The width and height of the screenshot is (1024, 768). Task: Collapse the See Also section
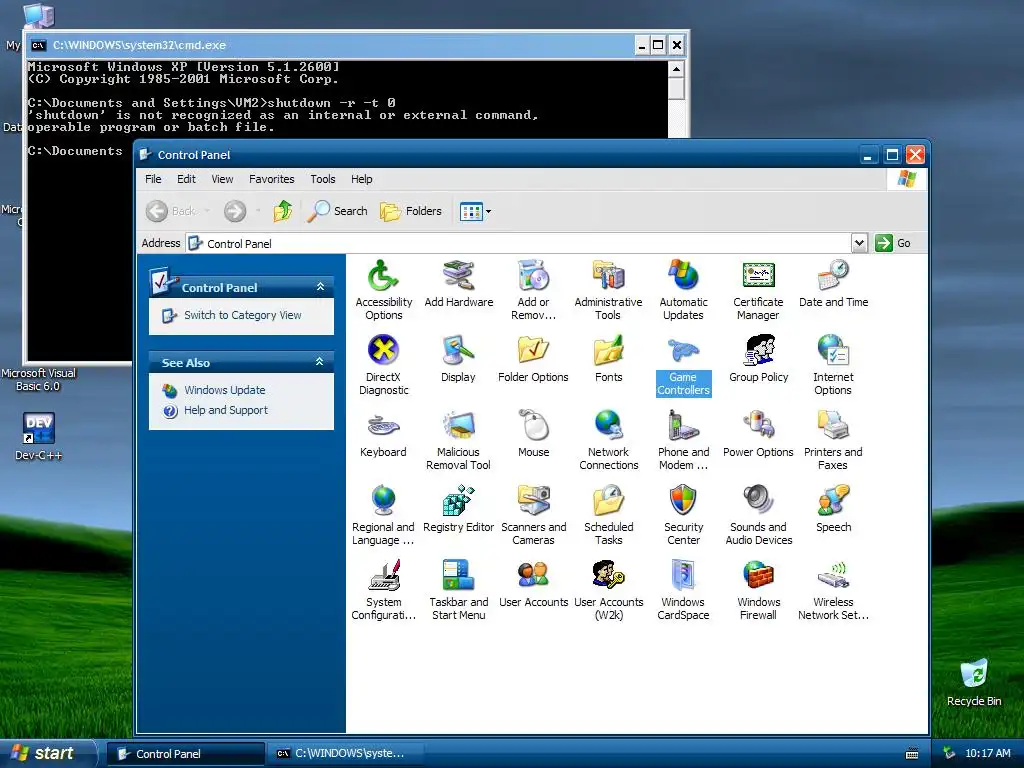pyautogui.click(x=319, y=362)
